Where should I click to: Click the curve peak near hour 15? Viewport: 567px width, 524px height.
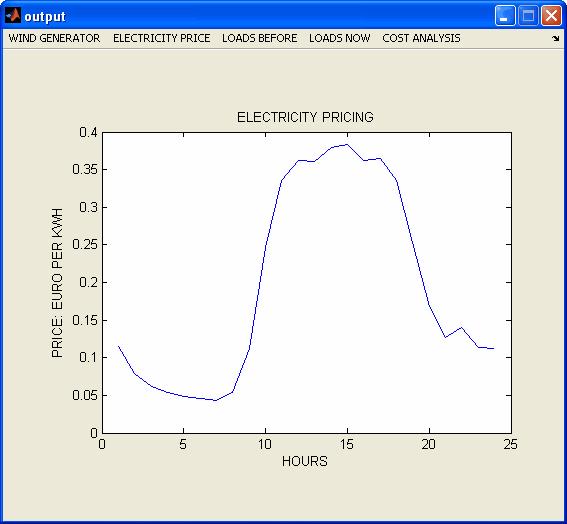(347, 145)
